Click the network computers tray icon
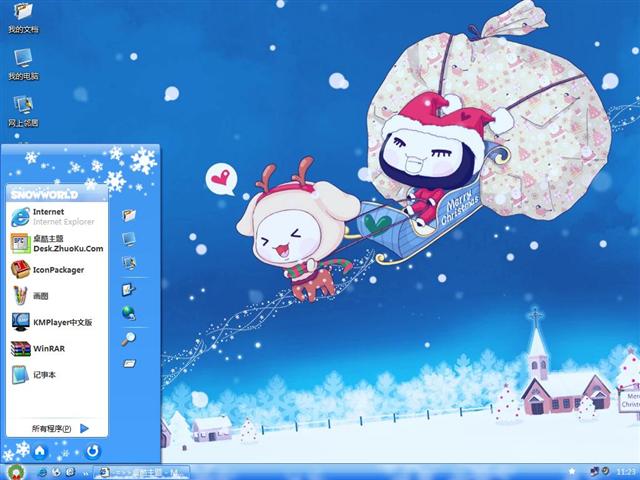Screen dimensions: 640x480 click(594, 472)
